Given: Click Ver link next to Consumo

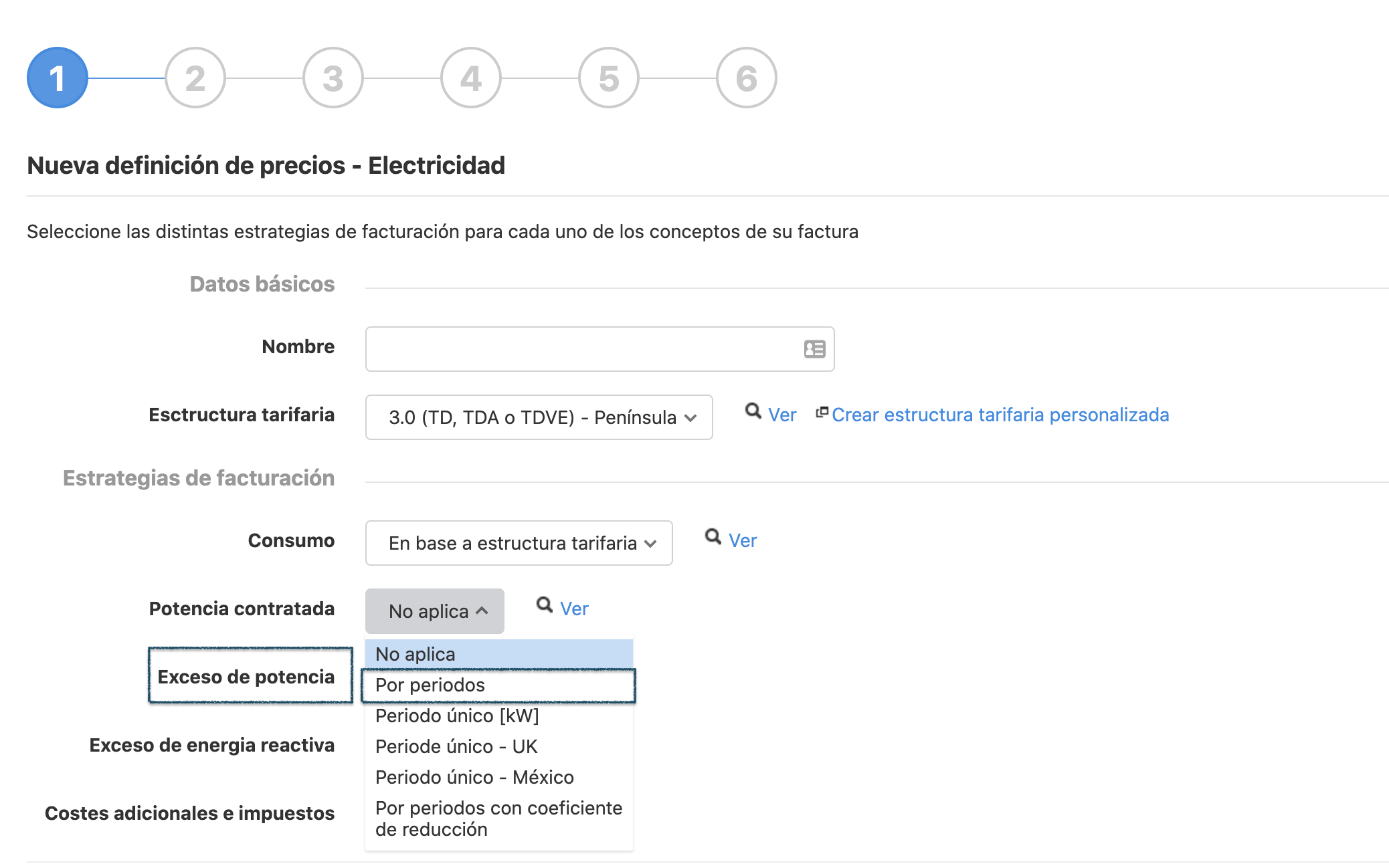Looking at the screenshot, I should coord(743,541).
